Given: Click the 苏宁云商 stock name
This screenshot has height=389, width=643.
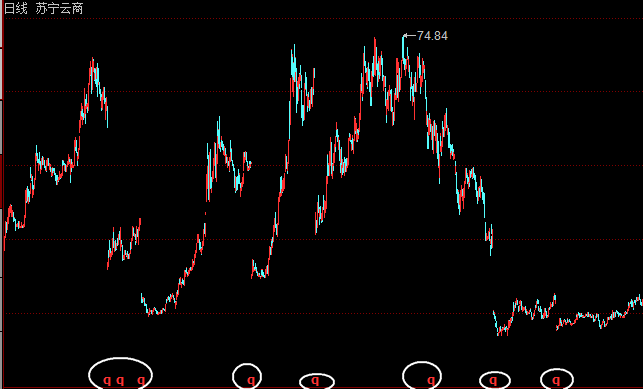Looking at the screenshot, I should point(59,8).
